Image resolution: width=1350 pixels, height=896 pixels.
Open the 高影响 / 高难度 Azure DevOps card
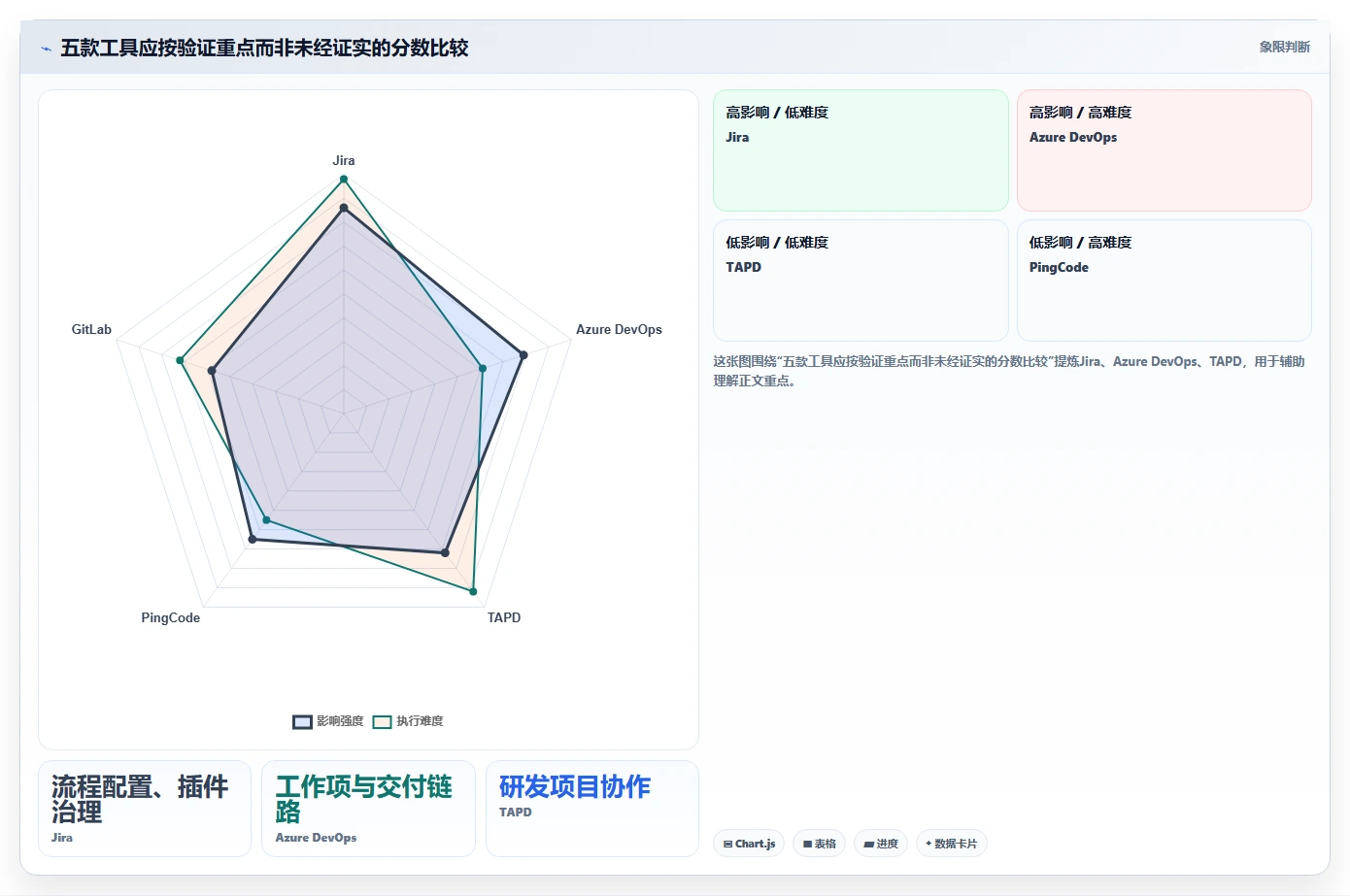coord(1164,150)
